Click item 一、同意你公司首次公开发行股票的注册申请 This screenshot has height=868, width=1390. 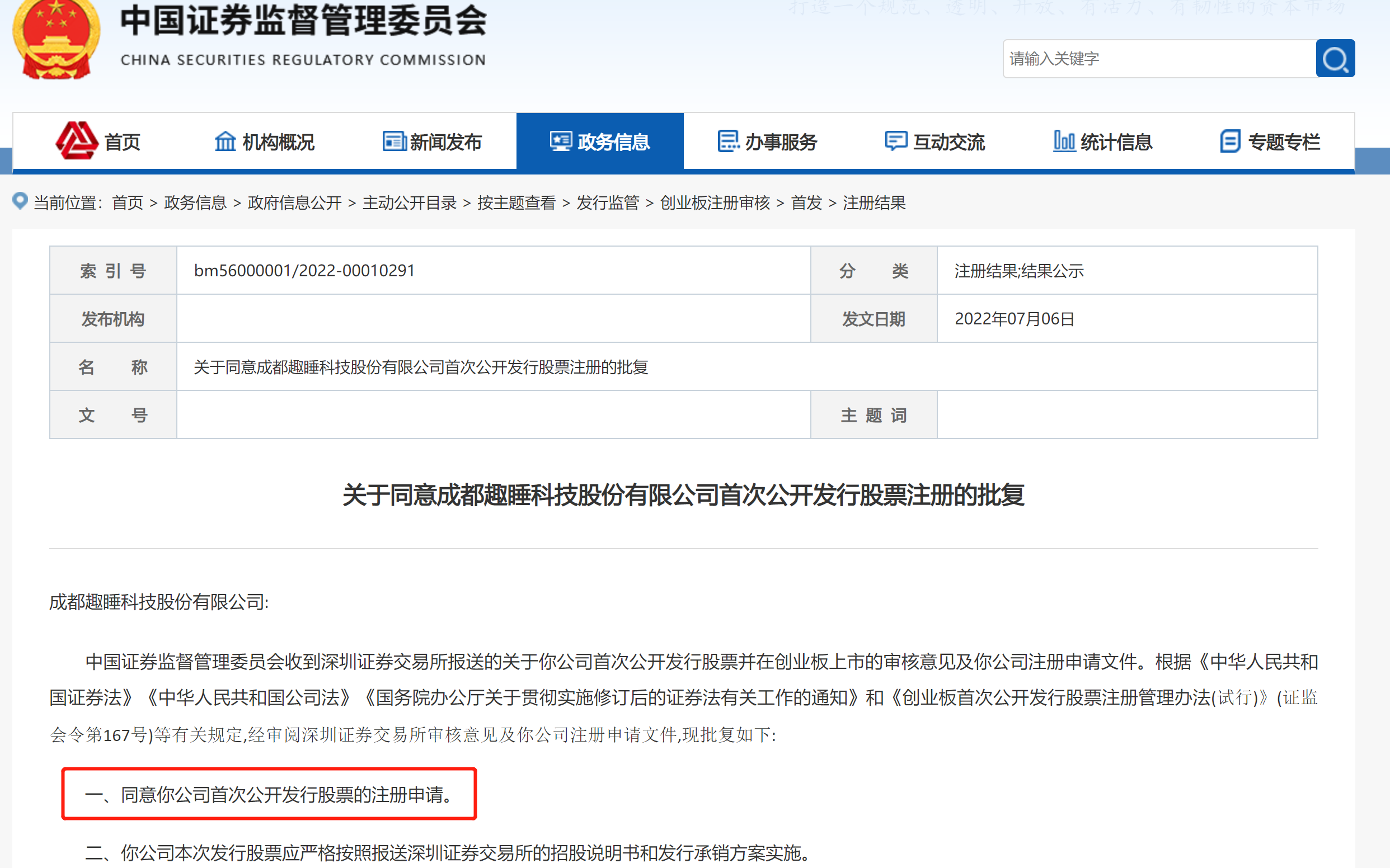click(269, 795)
